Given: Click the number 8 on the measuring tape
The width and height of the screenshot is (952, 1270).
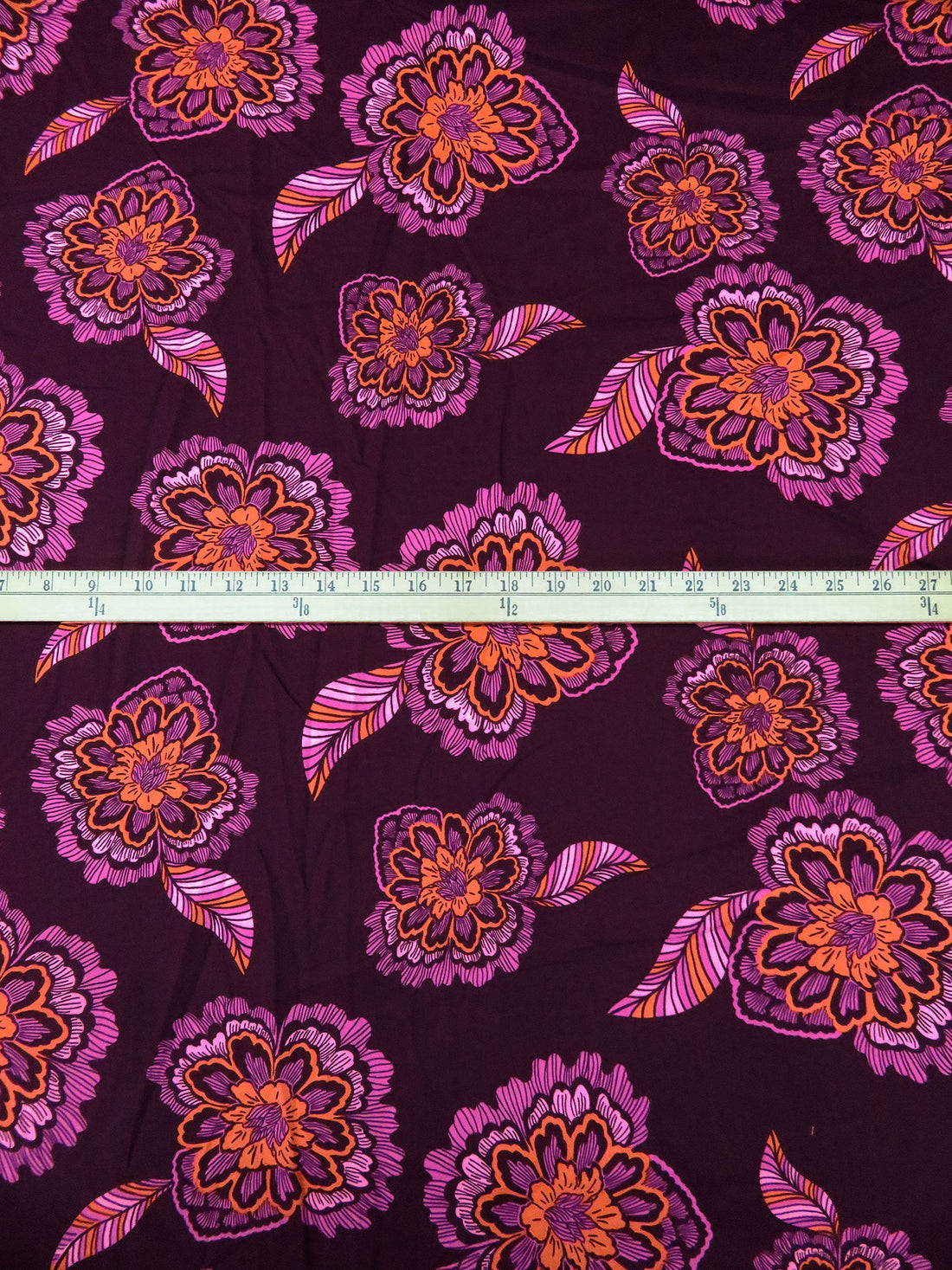Looking at the screenshot, I should 48,585.
